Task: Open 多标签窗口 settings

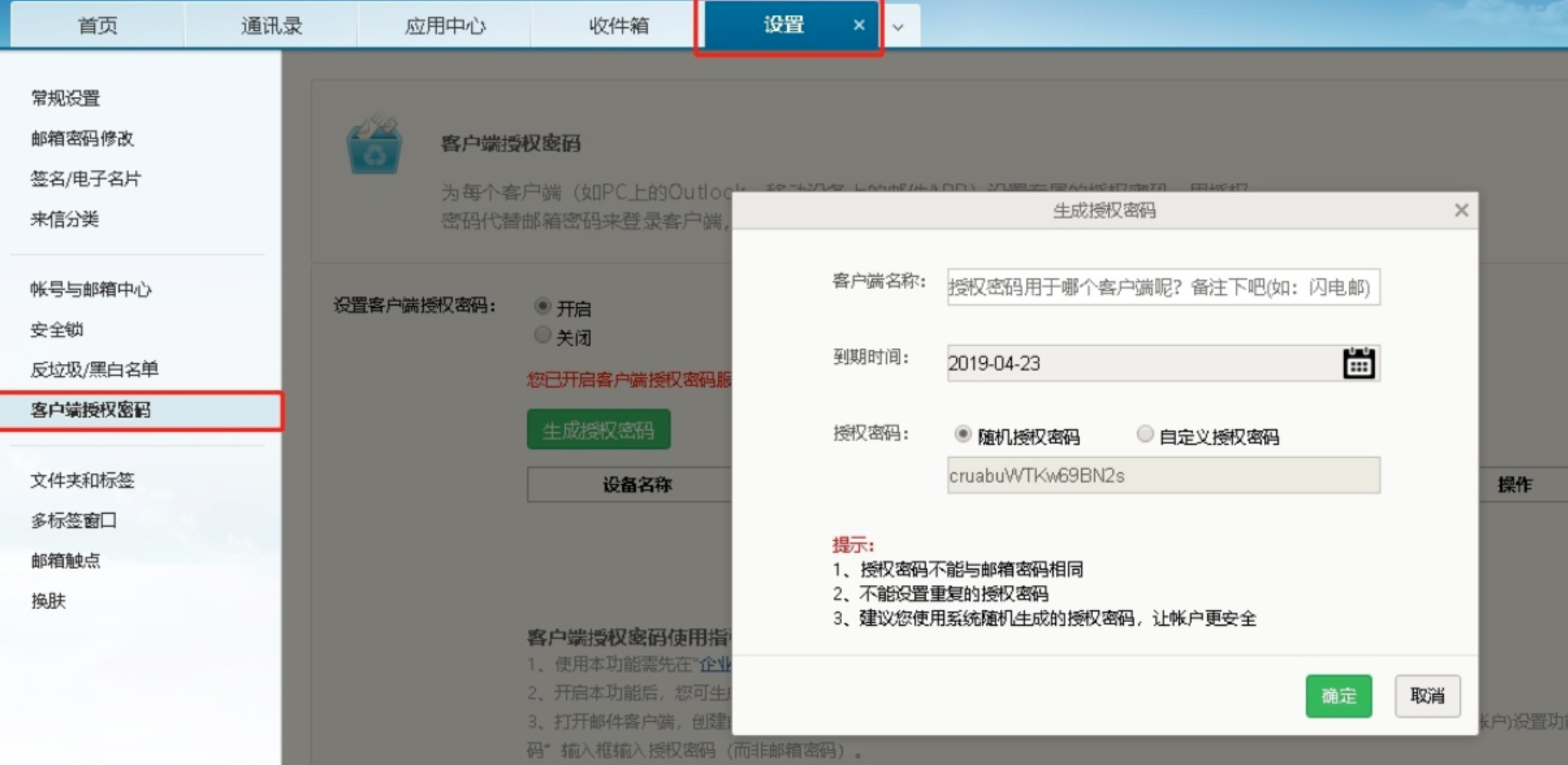Action: [74, 520]
